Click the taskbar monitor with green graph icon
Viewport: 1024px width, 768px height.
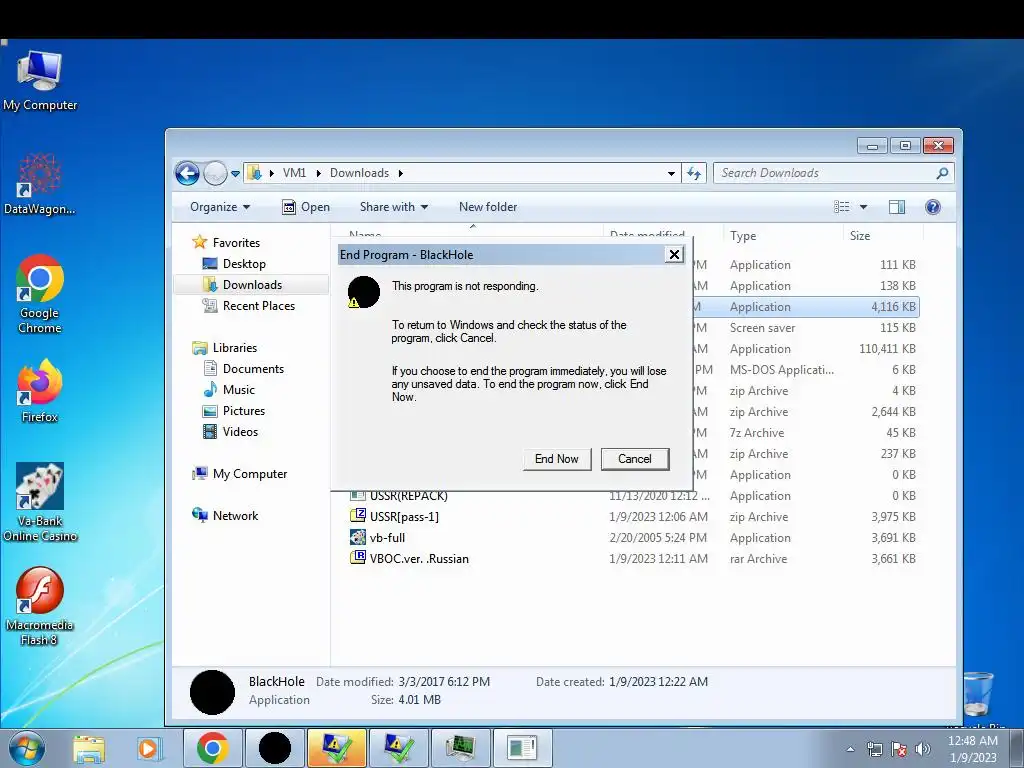tap(460, 748)
